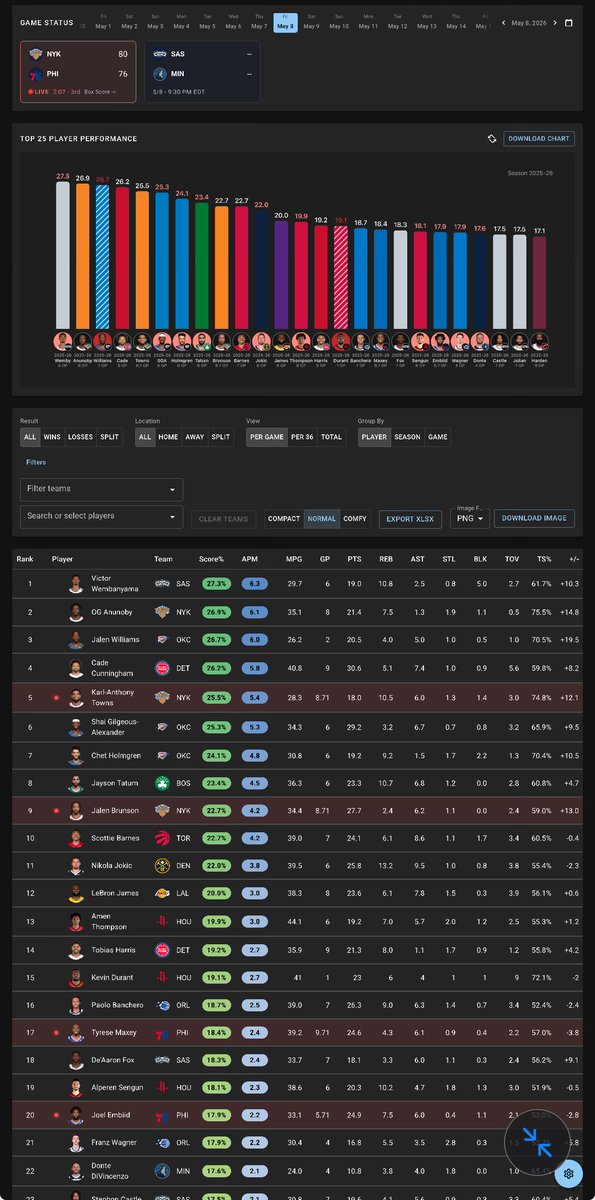
Task: Group by GAME
Action: pyautogui.click(x=438, y=437)
